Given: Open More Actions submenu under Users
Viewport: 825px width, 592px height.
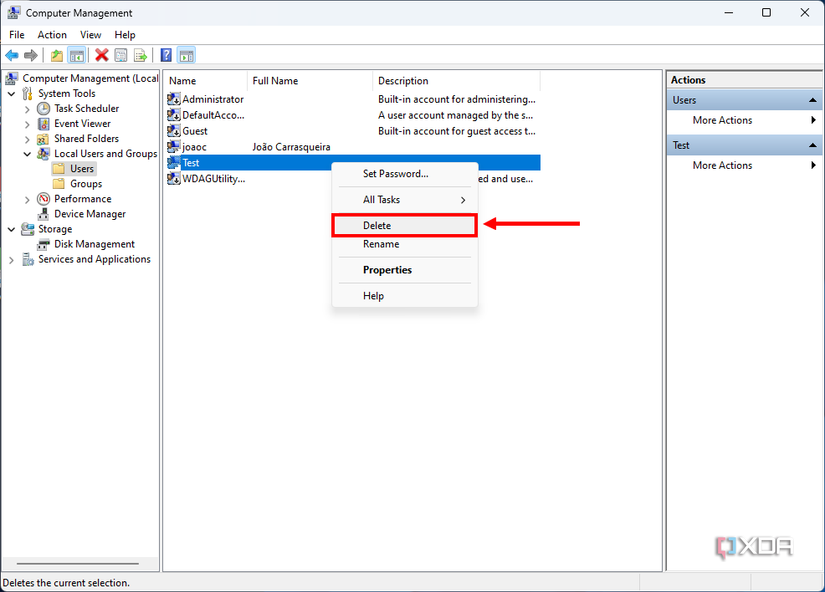Looking at the screenshot, I should point(745,120).
